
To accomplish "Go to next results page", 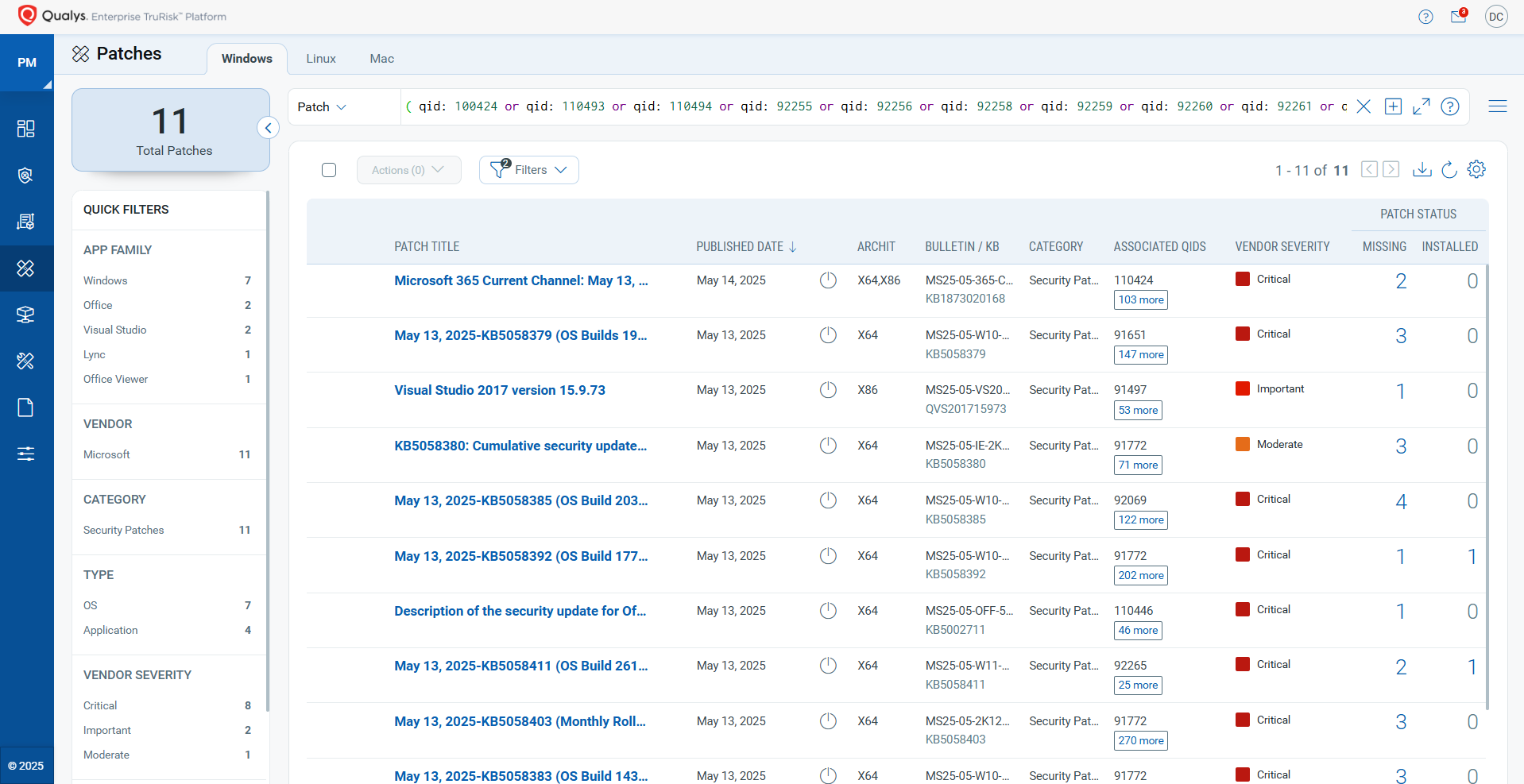I will pos(1391,169).
